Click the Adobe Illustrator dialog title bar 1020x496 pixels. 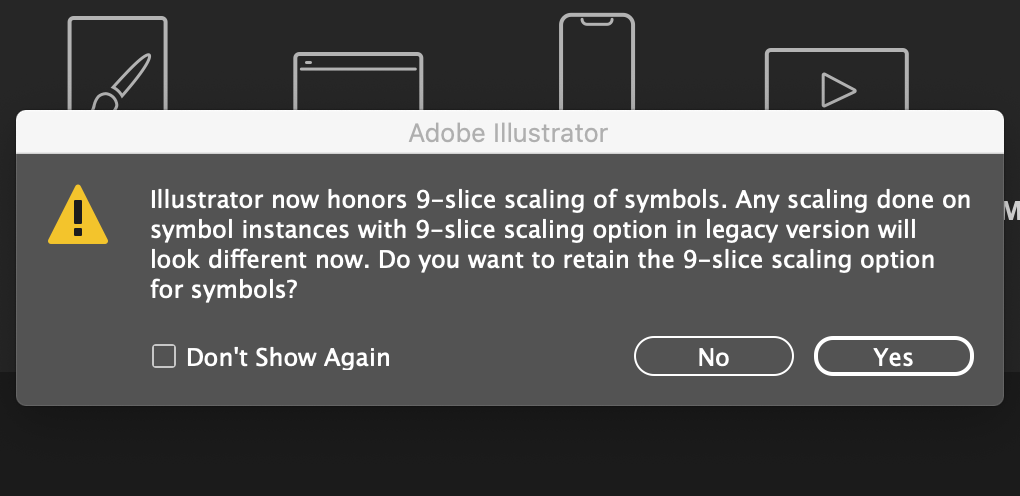[508, 131]
